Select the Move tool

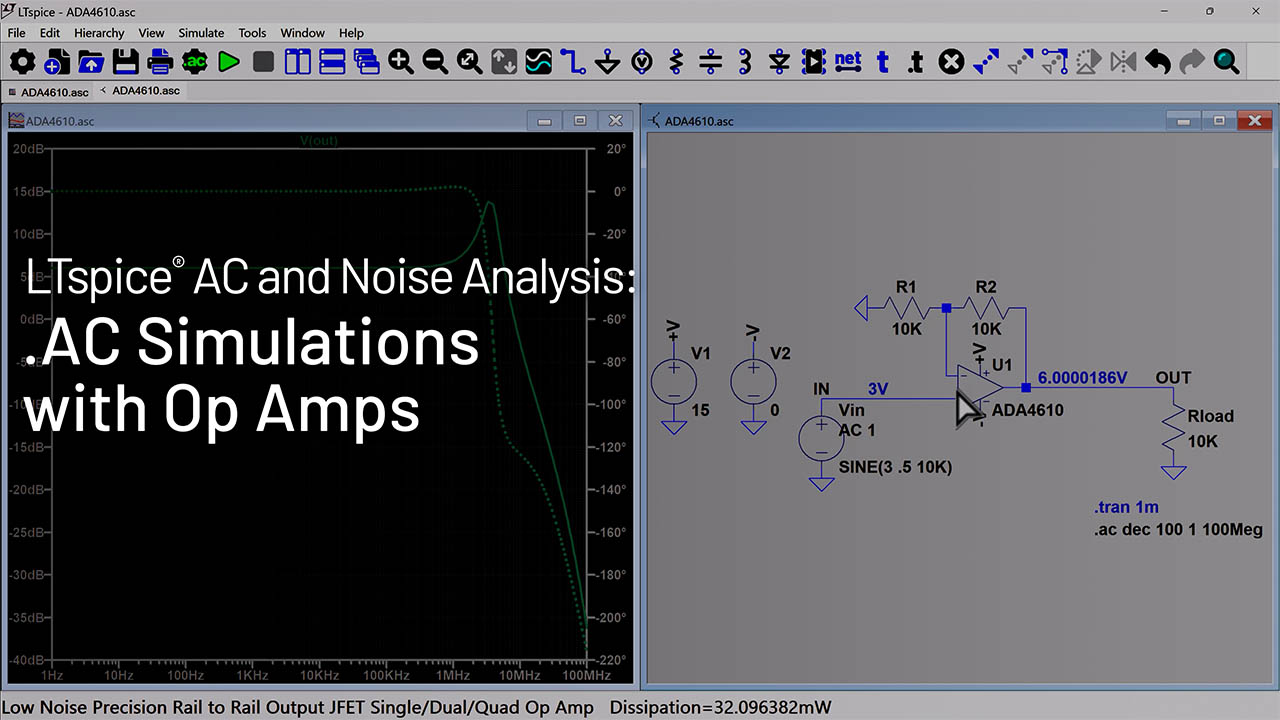pyautogui.click(x=1020, y=62)
